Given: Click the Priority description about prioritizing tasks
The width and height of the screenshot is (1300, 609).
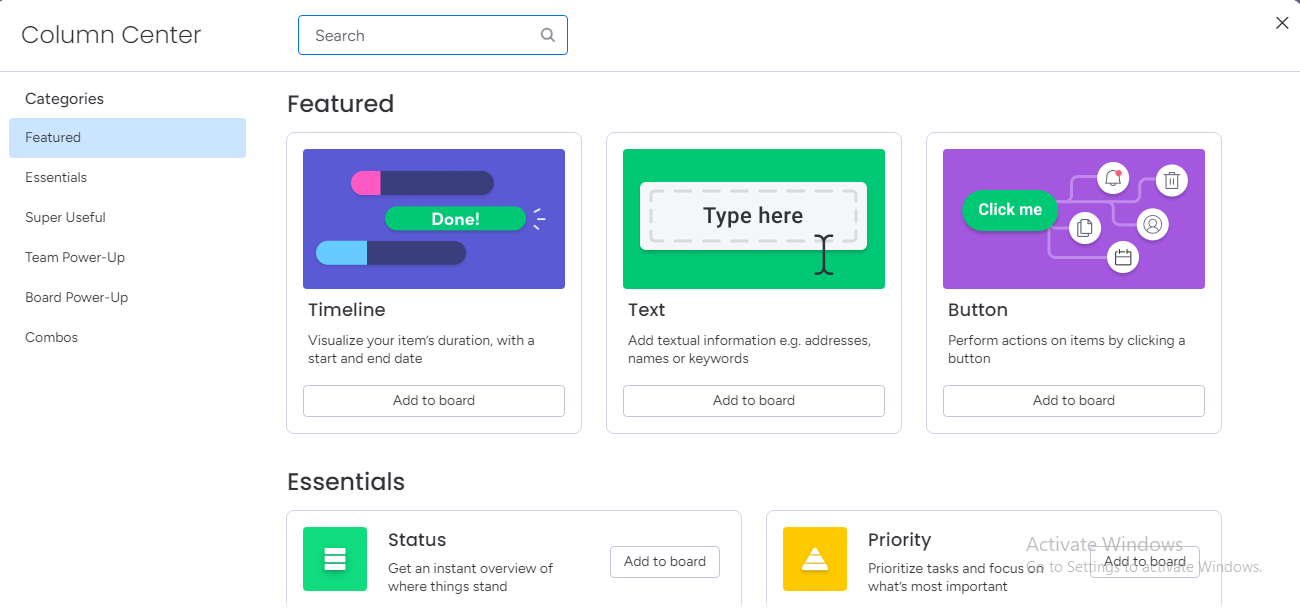Looking at the screenshot, I should (x=955, y=578).
